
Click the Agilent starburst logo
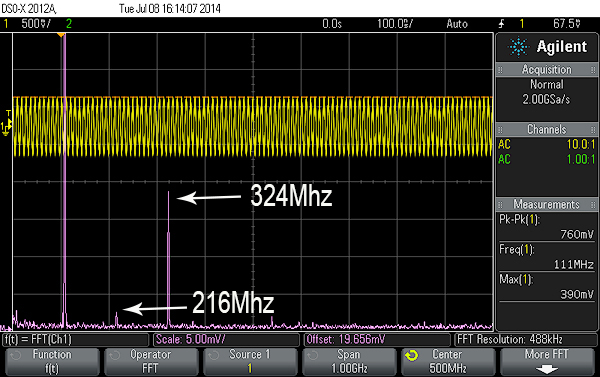[518, 47]
